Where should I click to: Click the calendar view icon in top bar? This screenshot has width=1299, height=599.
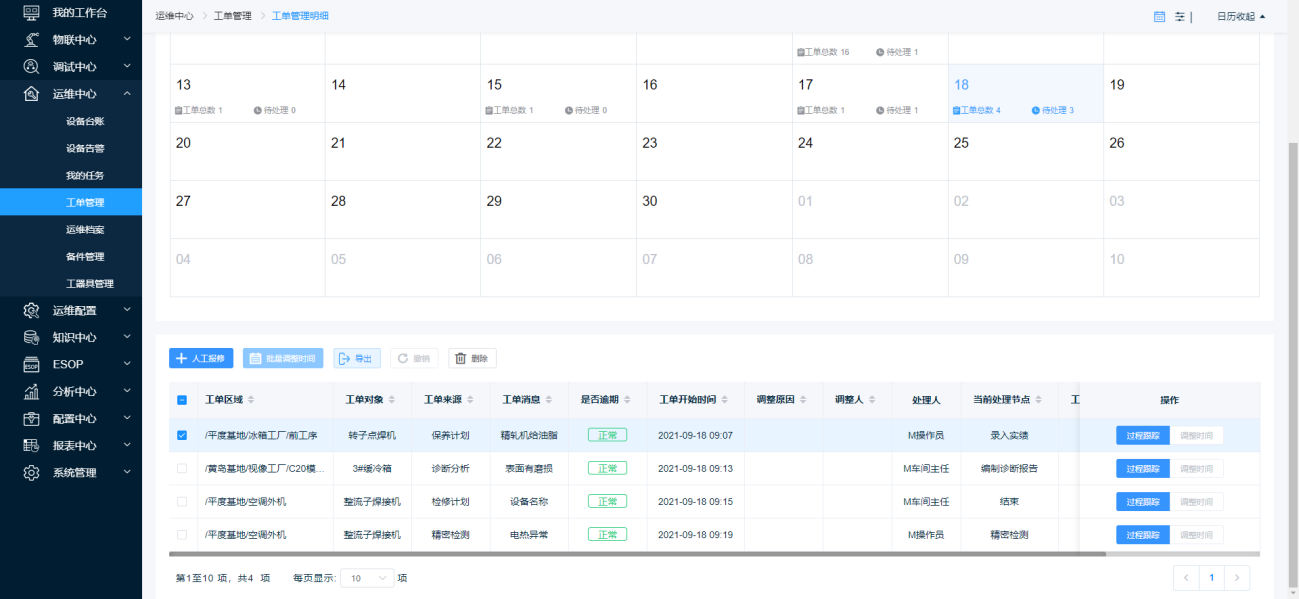click(x=1159, y=16)
